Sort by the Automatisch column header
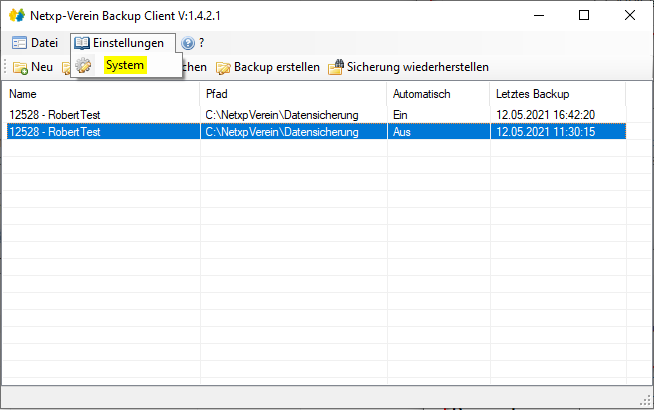654x410 pixels. tap(438, 94)
